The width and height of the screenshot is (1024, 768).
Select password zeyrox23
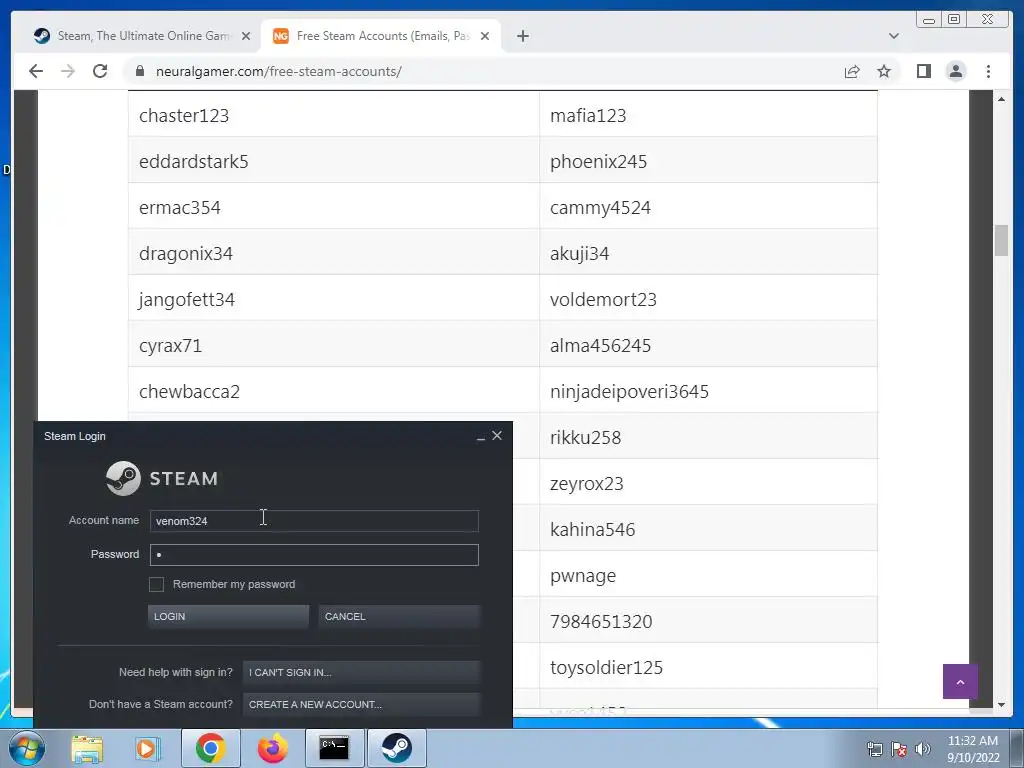pyautogui.click(x=586, y=483)
